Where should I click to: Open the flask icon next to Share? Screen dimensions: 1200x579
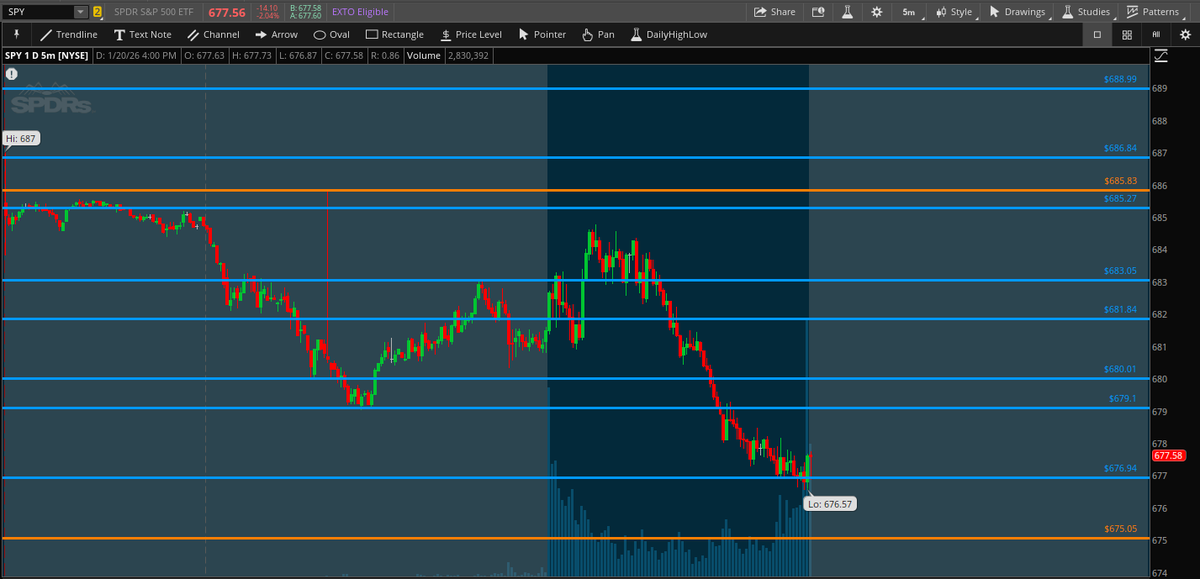[846, 12]
